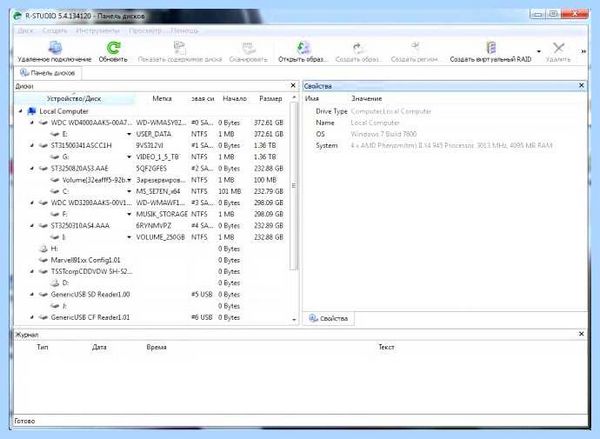The height and width of the screenshot is (439, 600).
Task: Collapse the TSSTcorp CDDVDW node
Action: point(32,272)
